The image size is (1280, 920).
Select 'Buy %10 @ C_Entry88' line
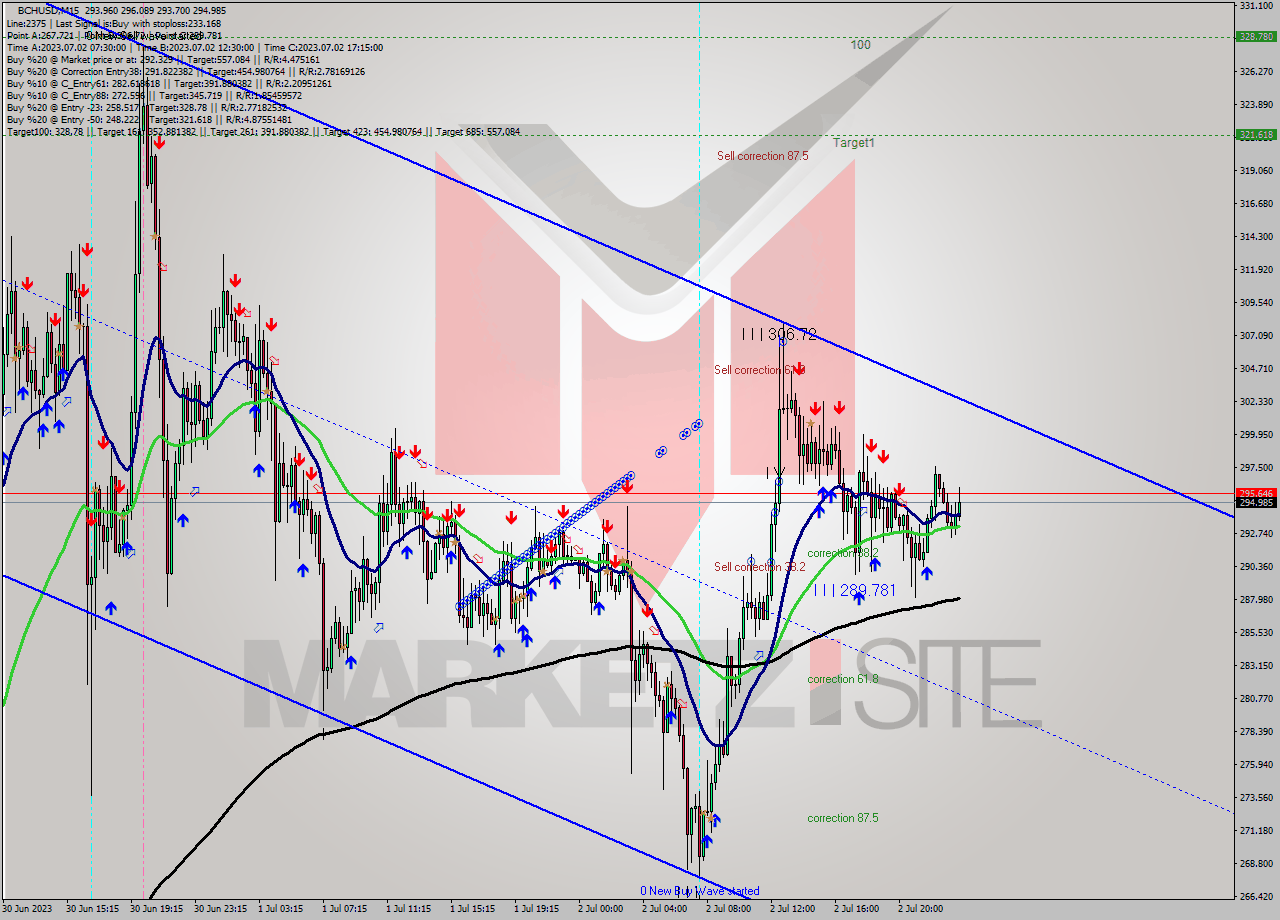(x=154, y=95)
